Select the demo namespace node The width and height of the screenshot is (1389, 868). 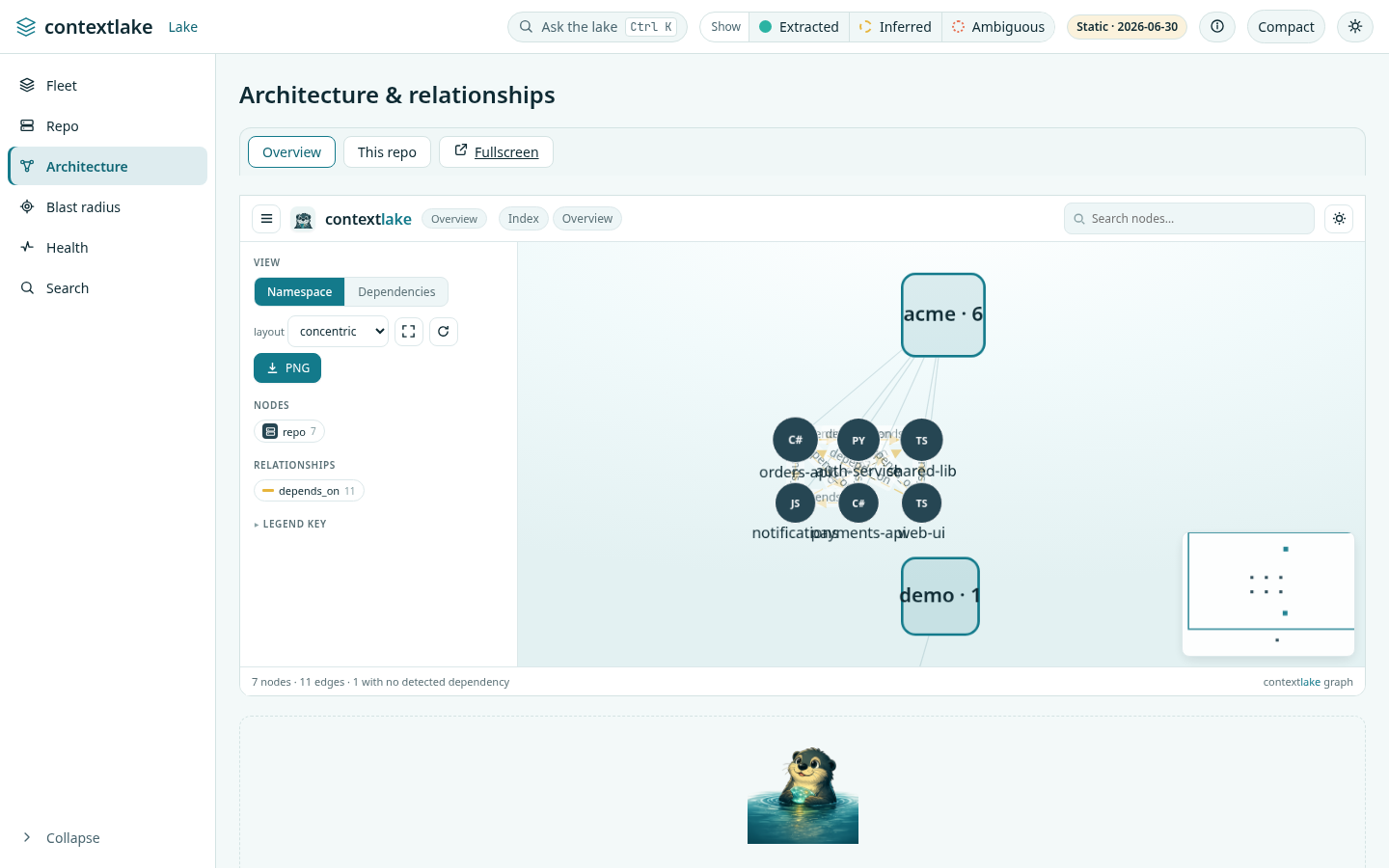[940, 596]
